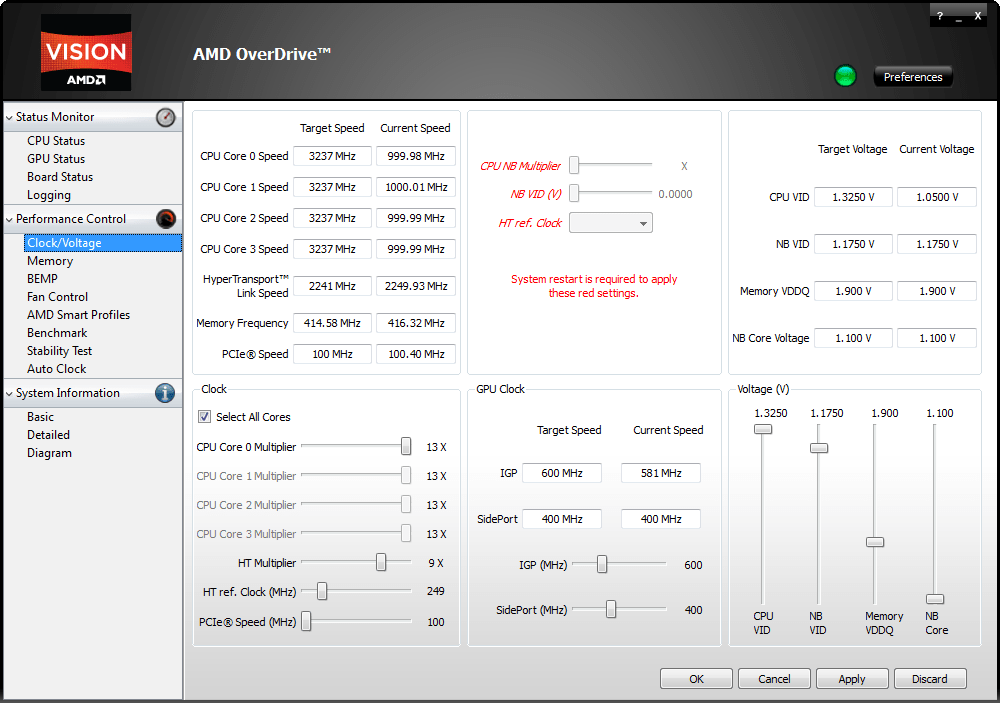This screenshot has width=1000, height=703.
Task: Click the CPU Core 0 Multiplier slider handle
Action: 406,447
